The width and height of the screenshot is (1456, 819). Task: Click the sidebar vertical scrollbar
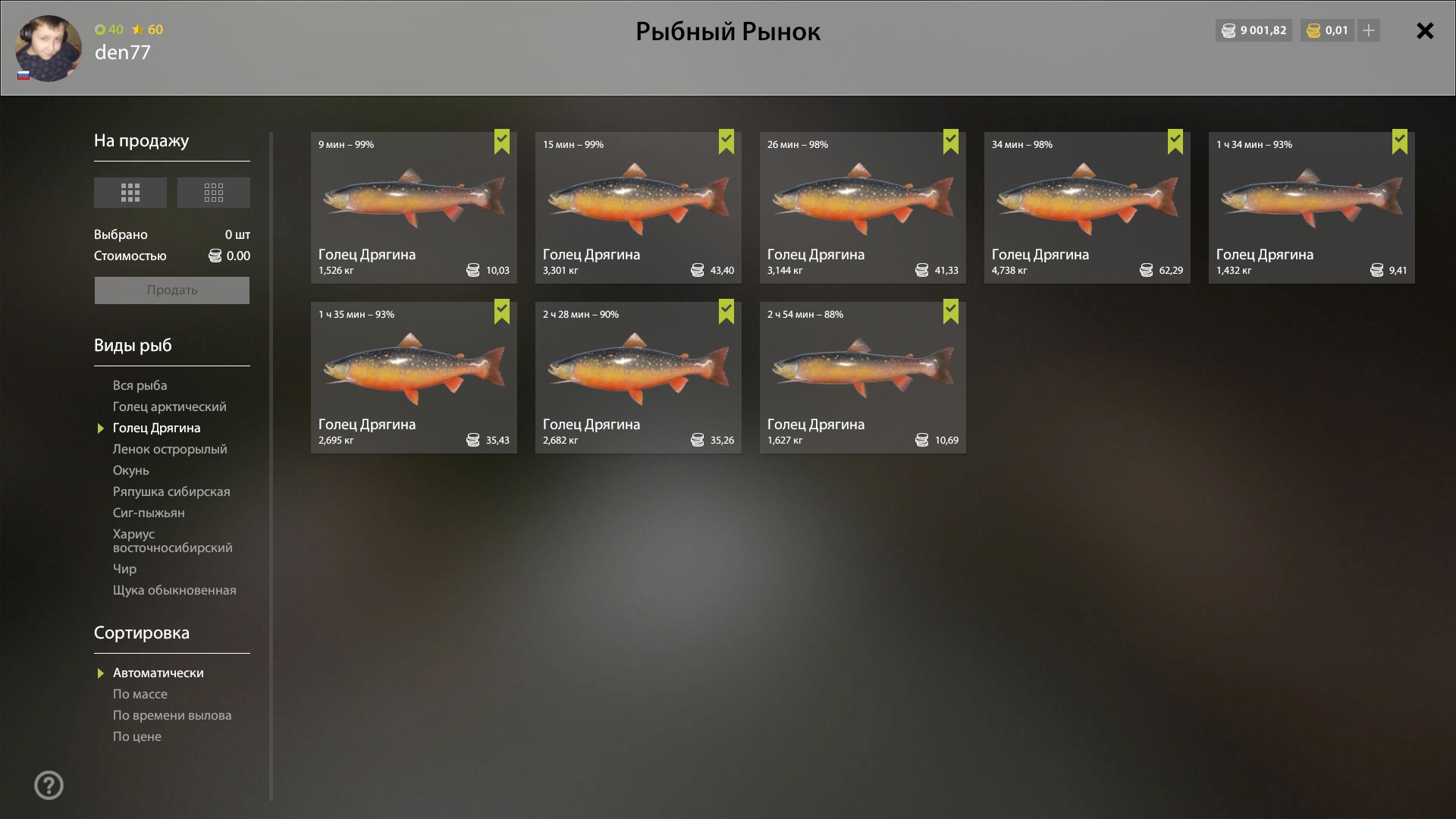[271, 466]
